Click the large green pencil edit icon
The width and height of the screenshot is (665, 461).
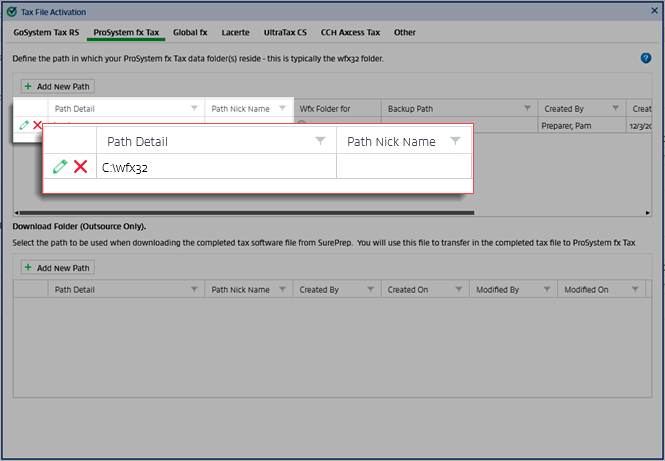[x=60, y=167]
